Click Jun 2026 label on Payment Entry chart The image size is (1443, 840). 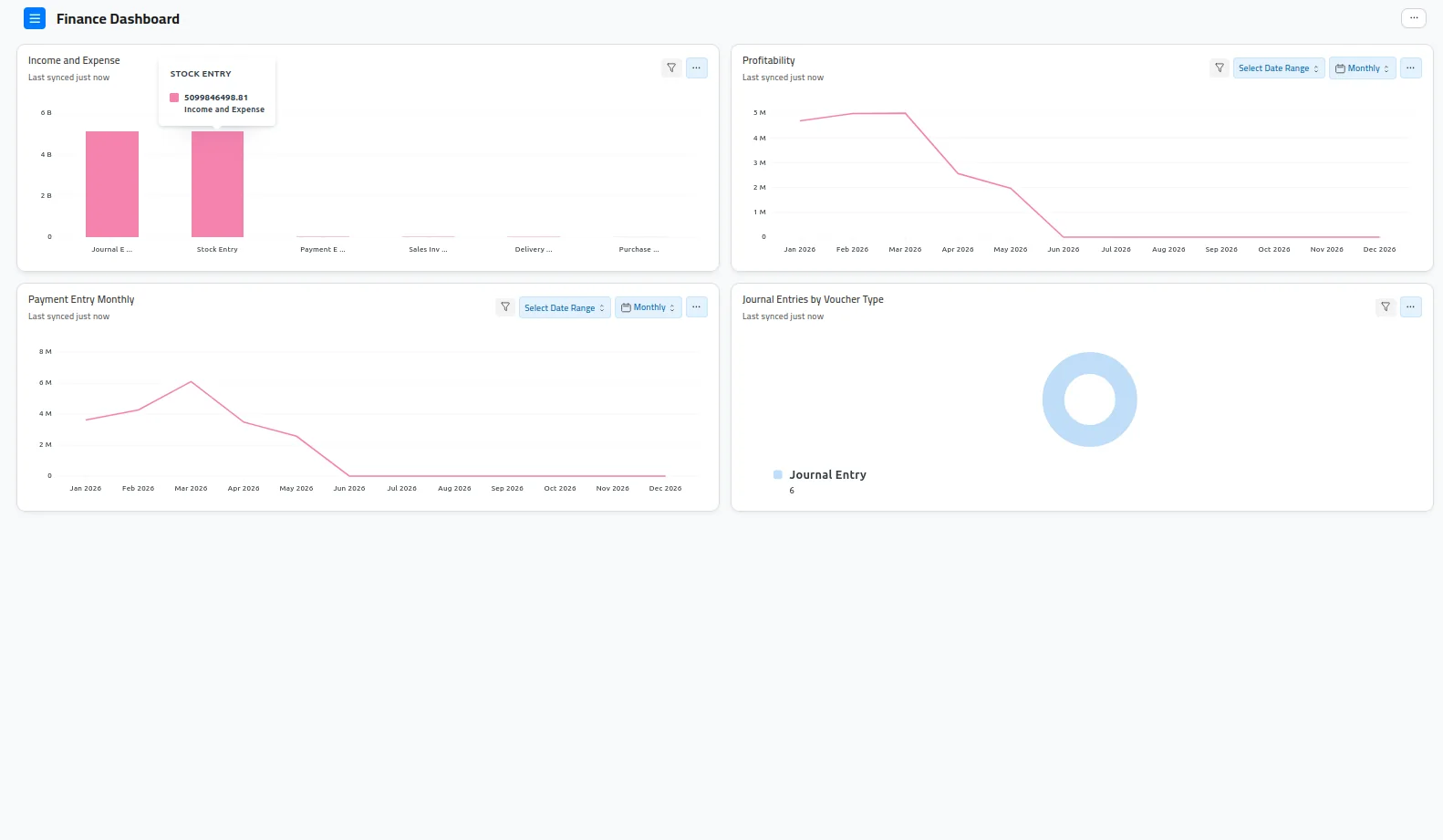click(349, 489)
